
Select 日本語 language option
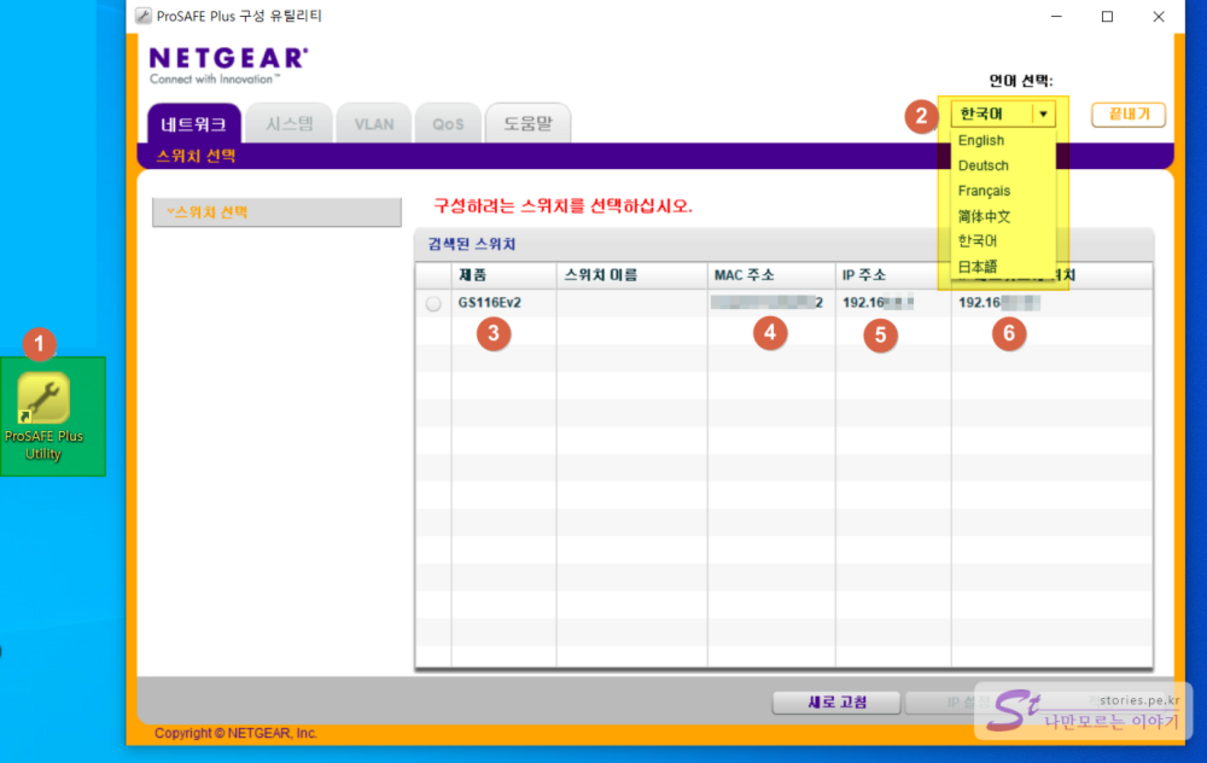[x=977, y=267]
